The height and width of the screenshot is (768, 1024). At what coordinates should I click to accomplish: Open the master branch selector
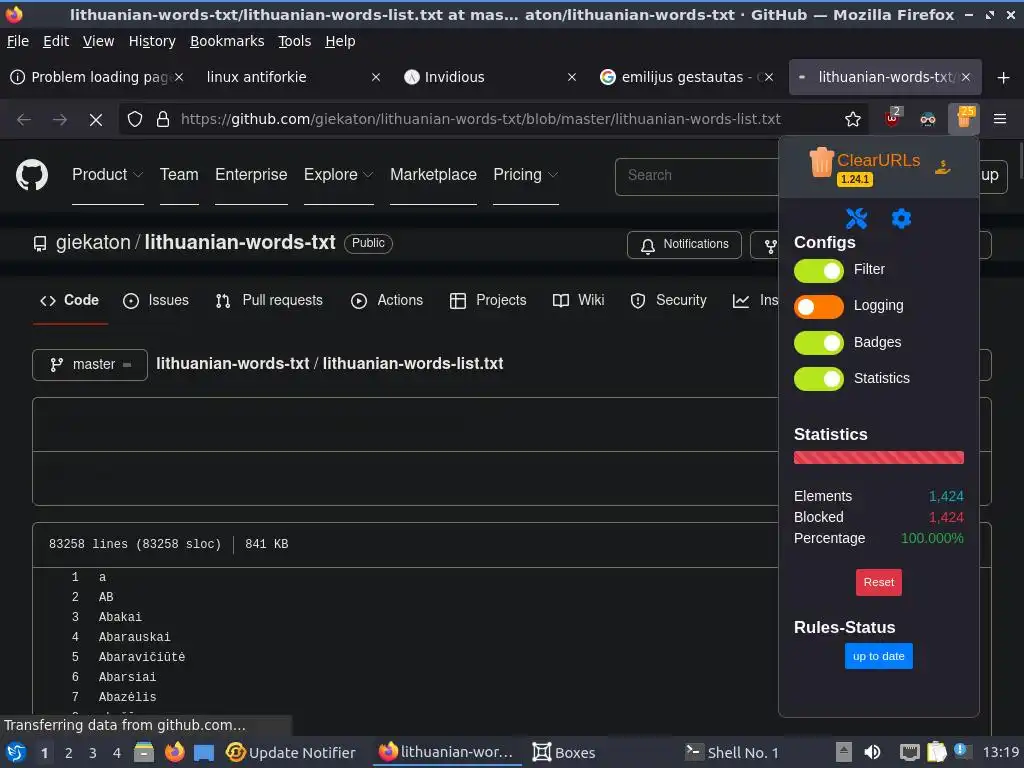tap(89, 364)
